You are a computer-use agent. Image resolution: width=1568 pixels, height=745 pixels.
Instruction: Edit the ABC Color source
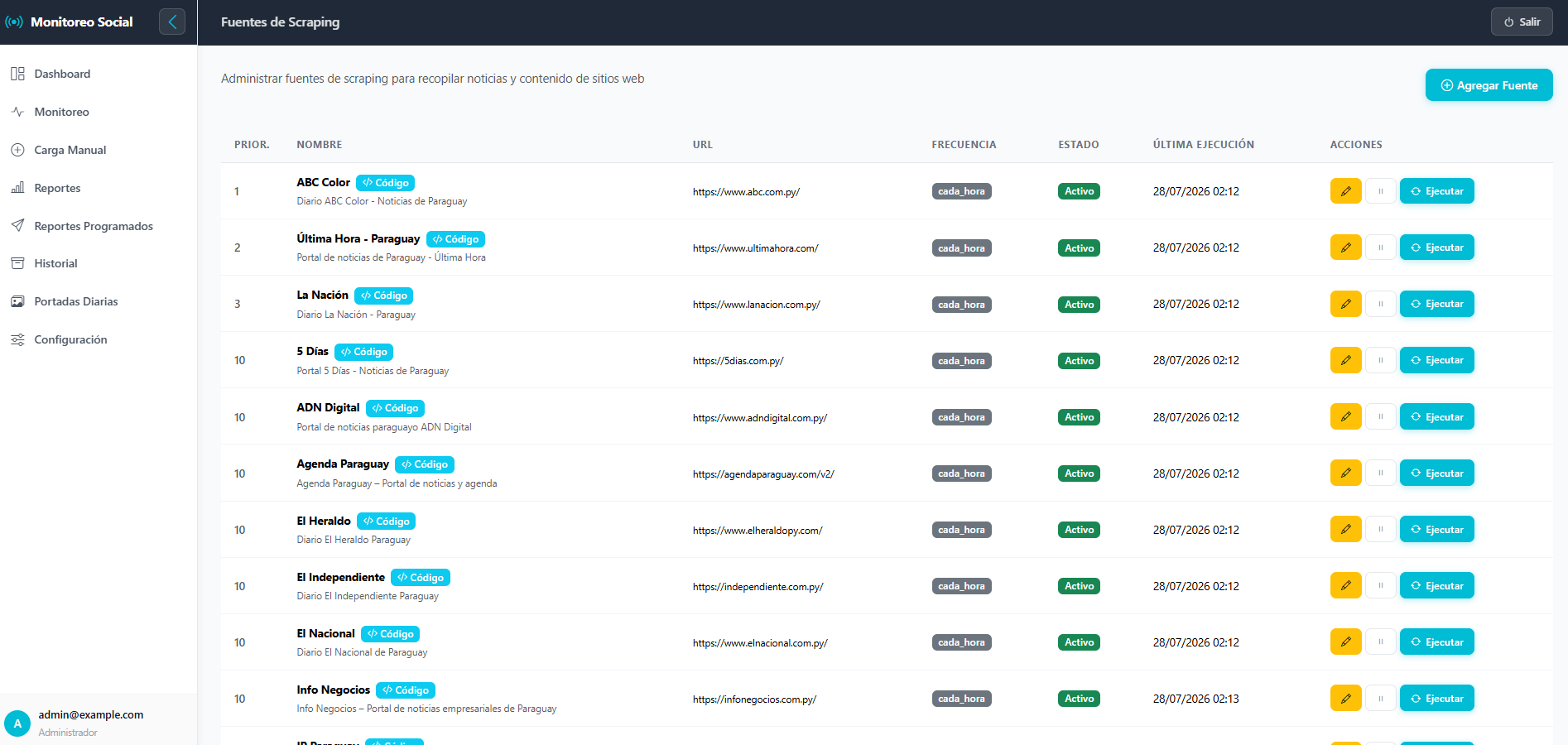(x=1346, y=191)
